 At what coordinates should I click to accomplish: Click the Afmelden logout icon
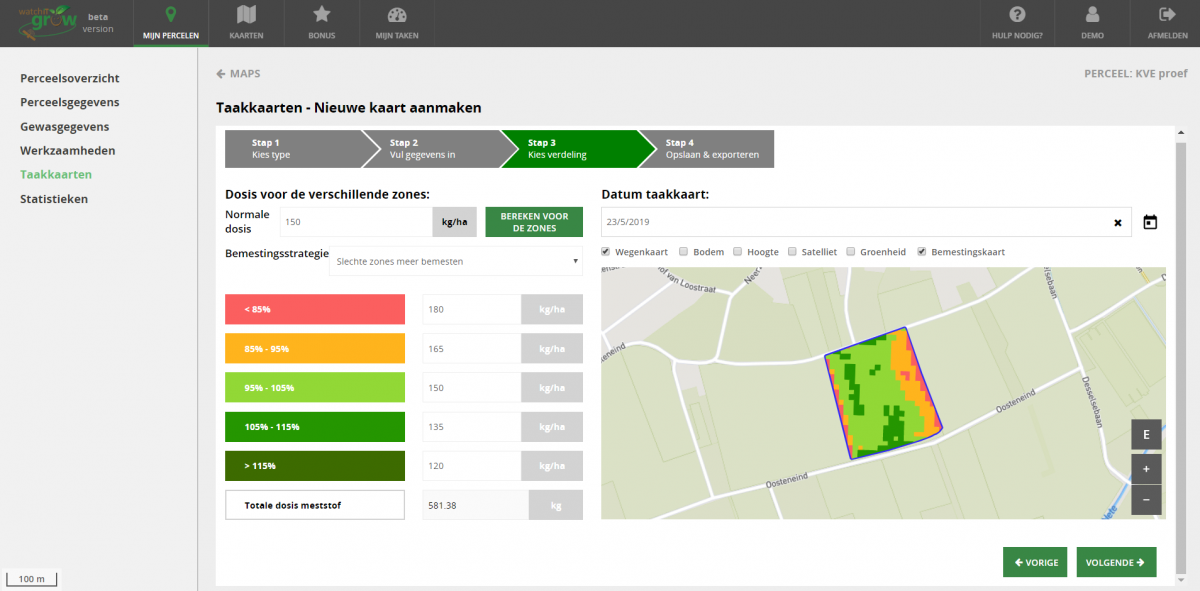1166,15
